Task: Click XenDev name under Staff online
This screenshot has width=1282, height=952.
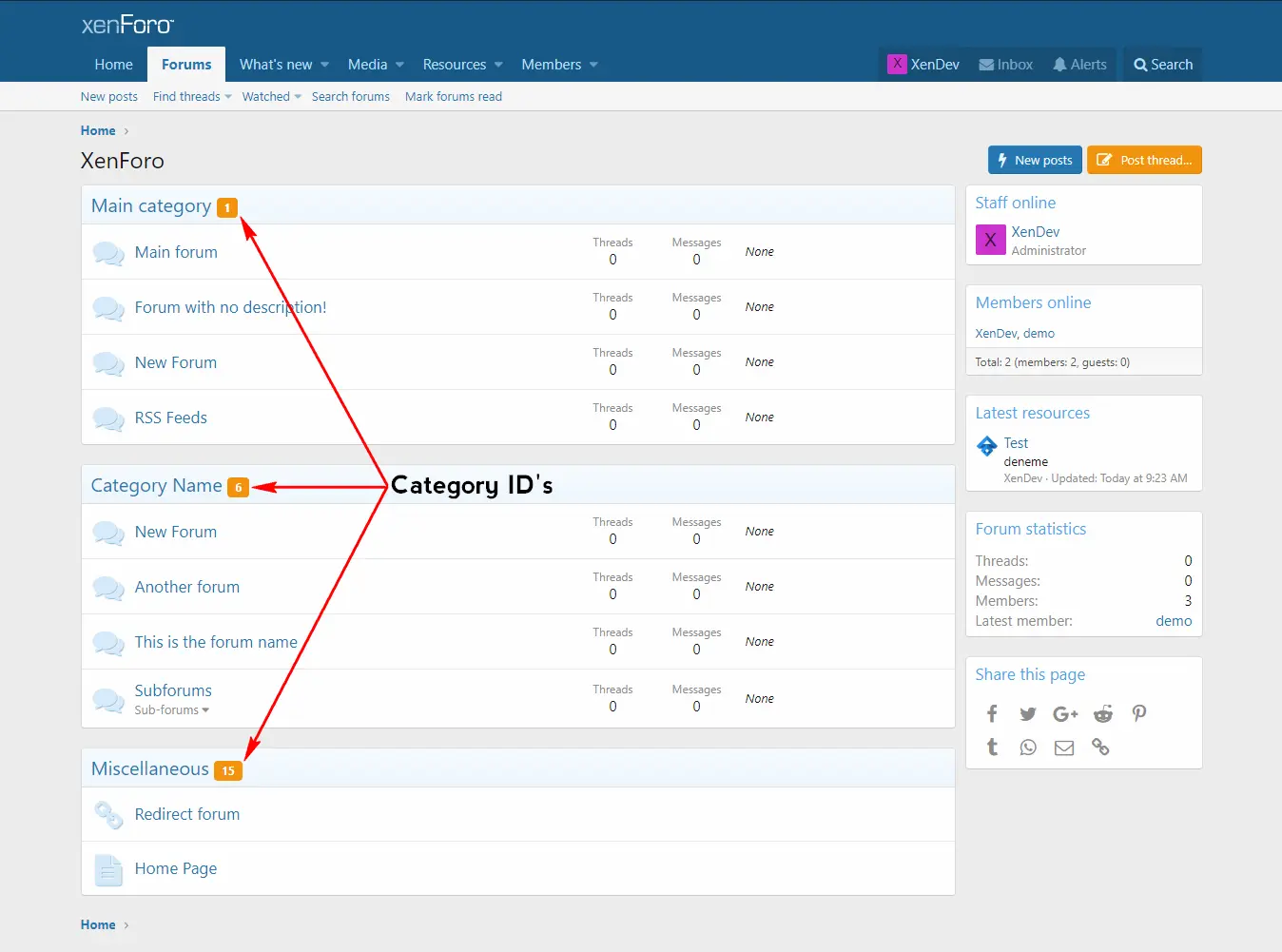Action: point(1036,233)
